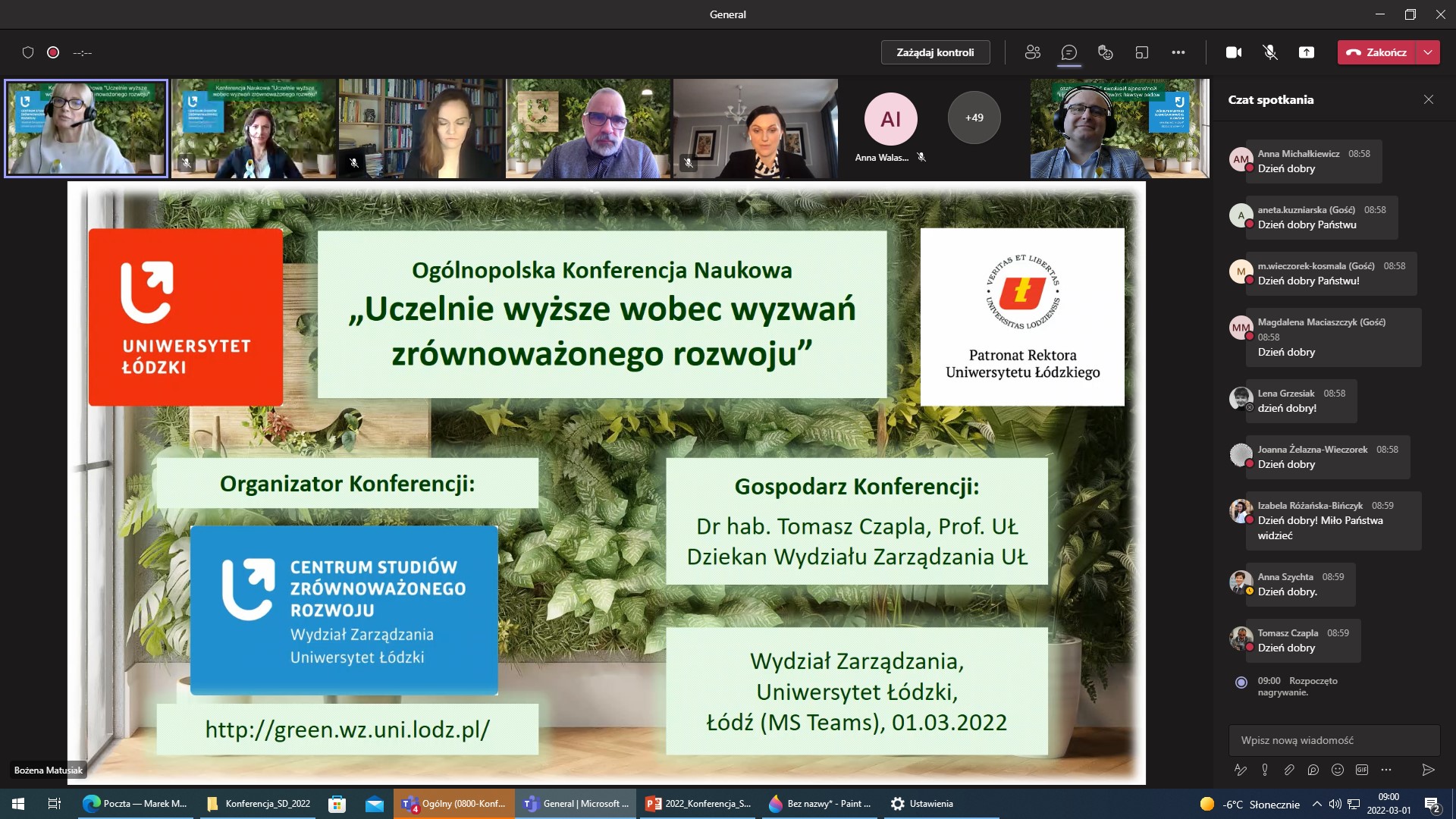The image size is (1456, 819).
Task: Open the Loop components icon
Action: pos(1313,770)
